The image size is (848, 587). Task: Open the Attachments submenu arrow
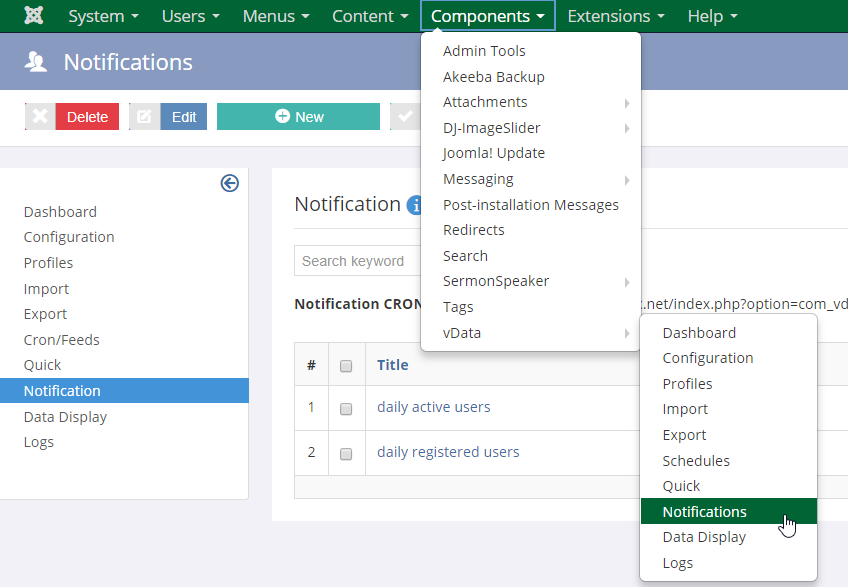[627, 103]
